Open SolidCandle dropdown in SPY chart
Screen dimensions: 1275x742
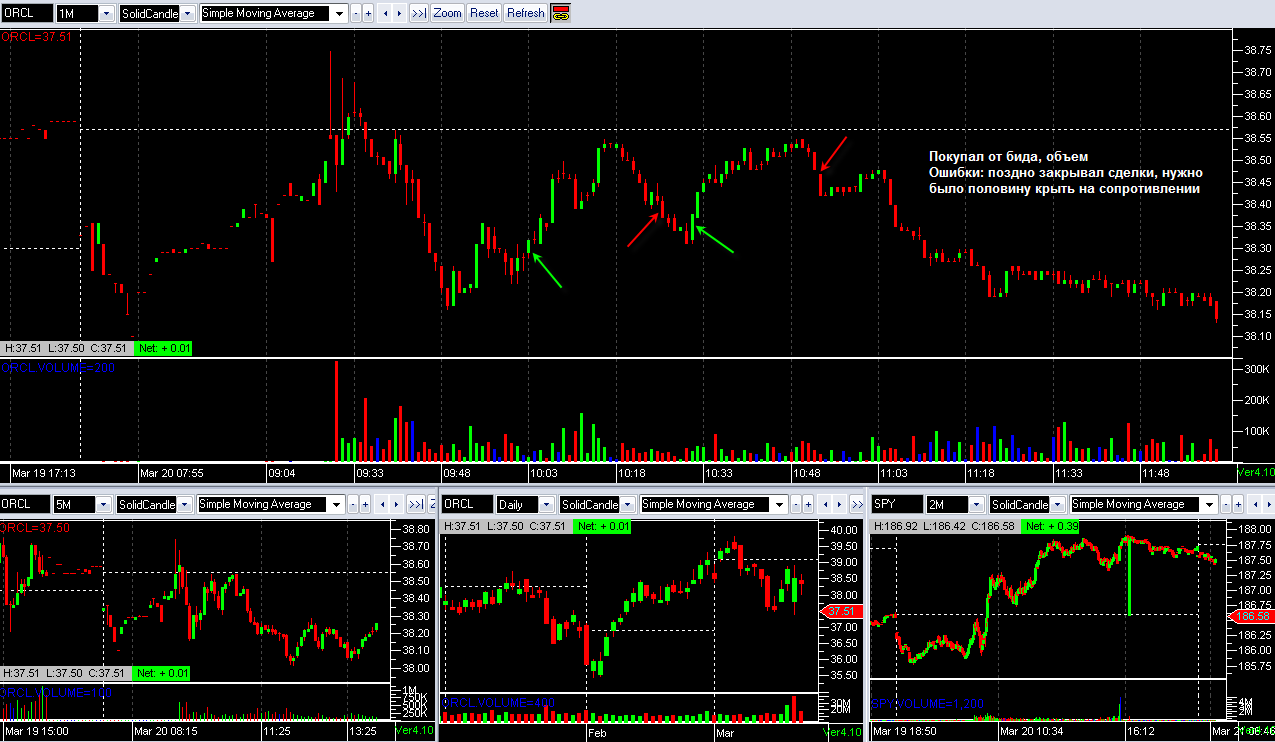(1058, 504)
